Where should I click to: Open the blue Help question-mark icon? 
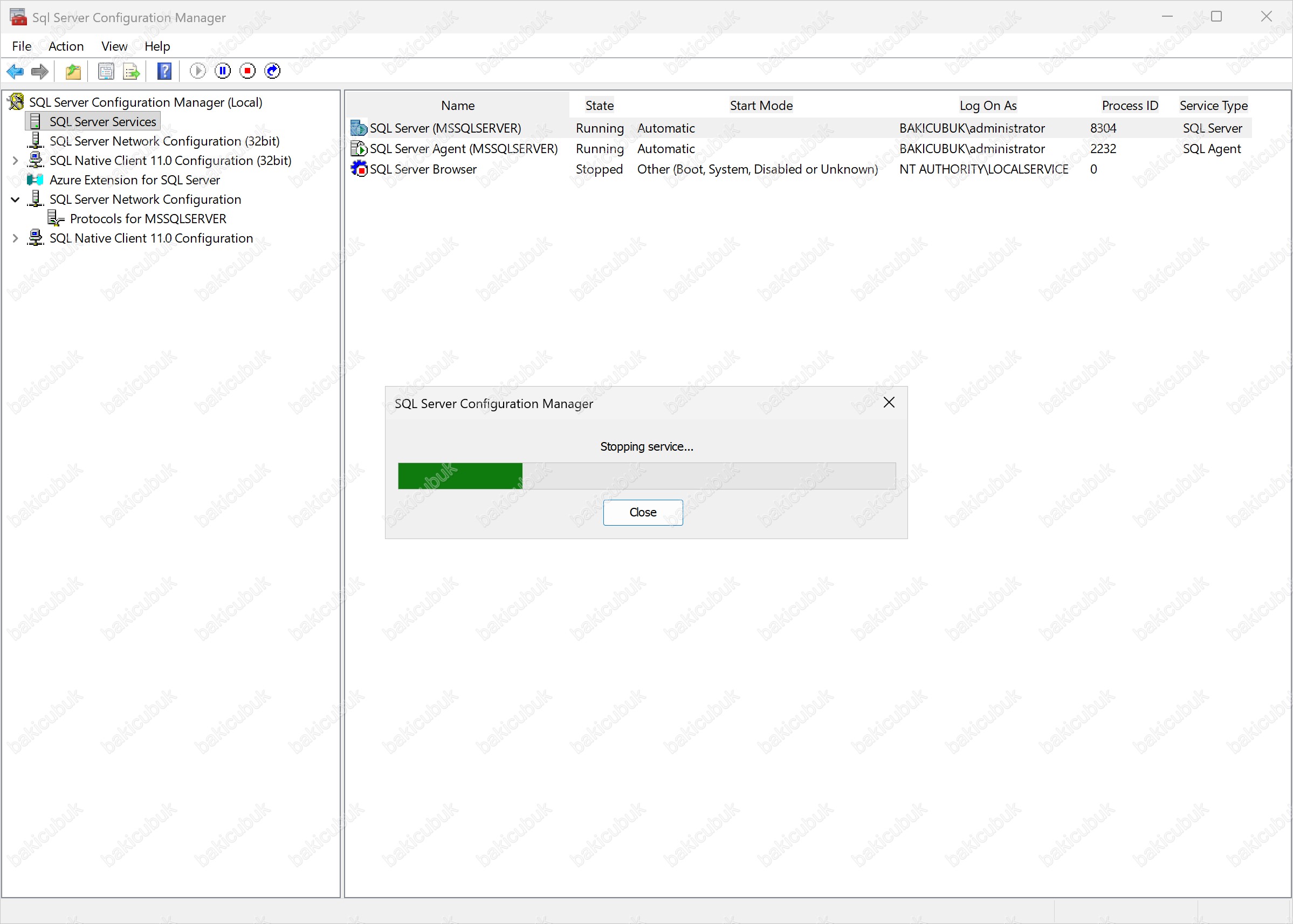tap(164, 71)
